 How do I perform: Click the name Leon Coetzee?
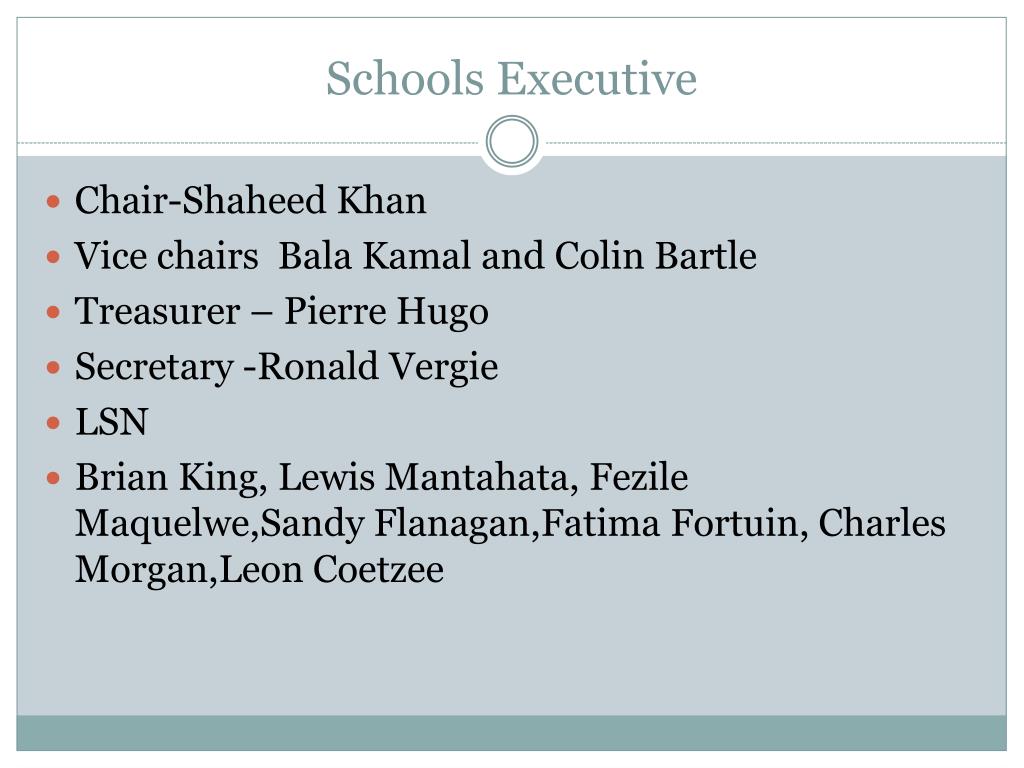point(332,569)
